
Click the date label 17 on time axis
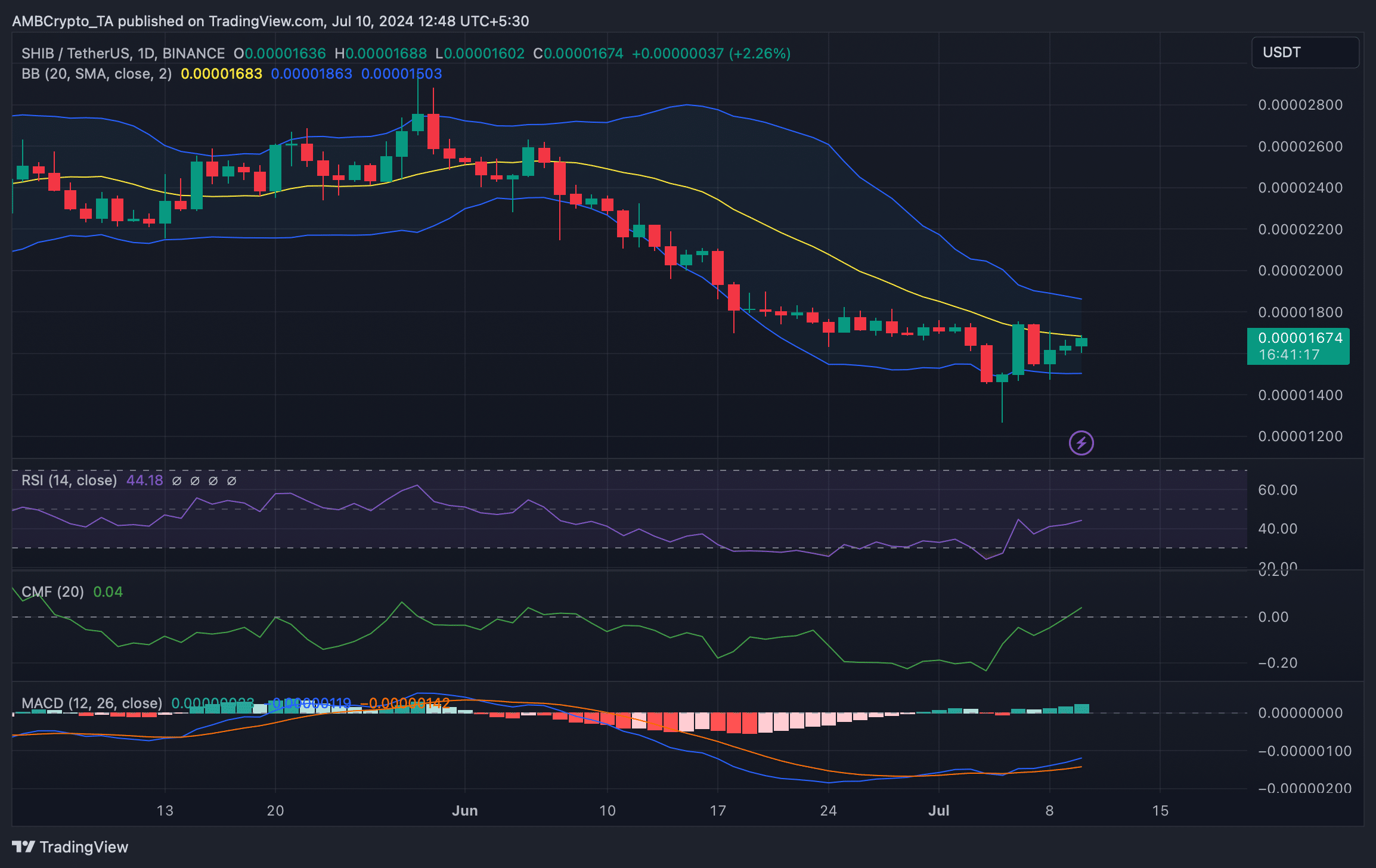pyautogui.click(x=718, y=811)
